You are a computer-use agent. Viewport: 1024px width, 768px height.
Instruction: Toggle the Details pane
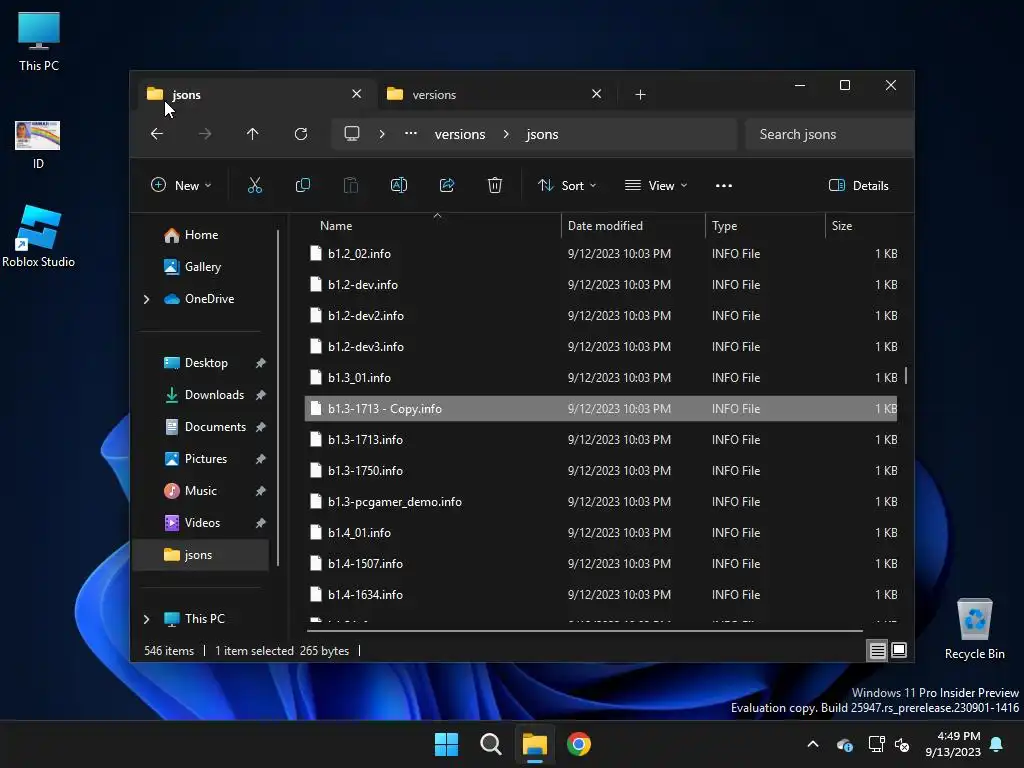[x=859, y=185]
